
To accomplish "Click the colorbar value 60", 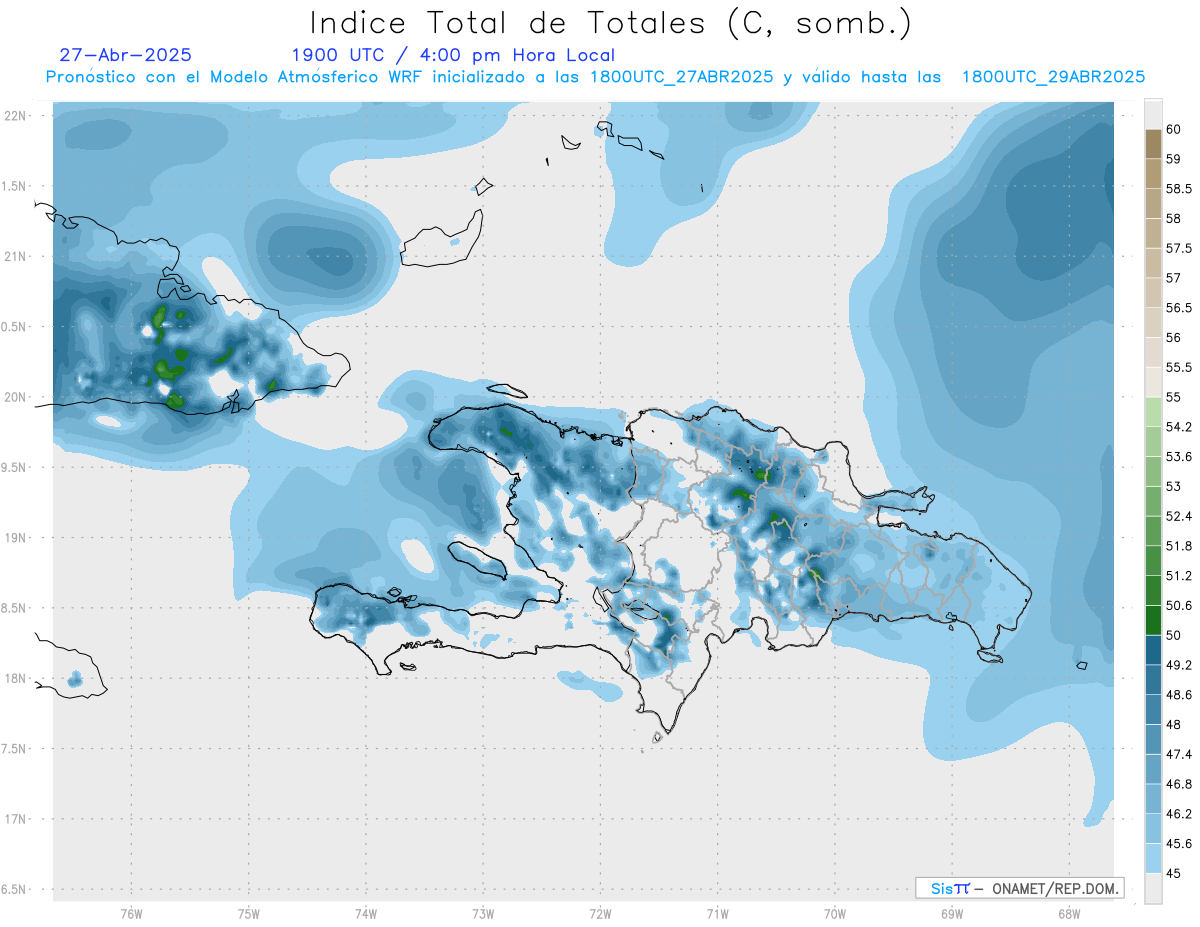I will [x=1174, y=129].
